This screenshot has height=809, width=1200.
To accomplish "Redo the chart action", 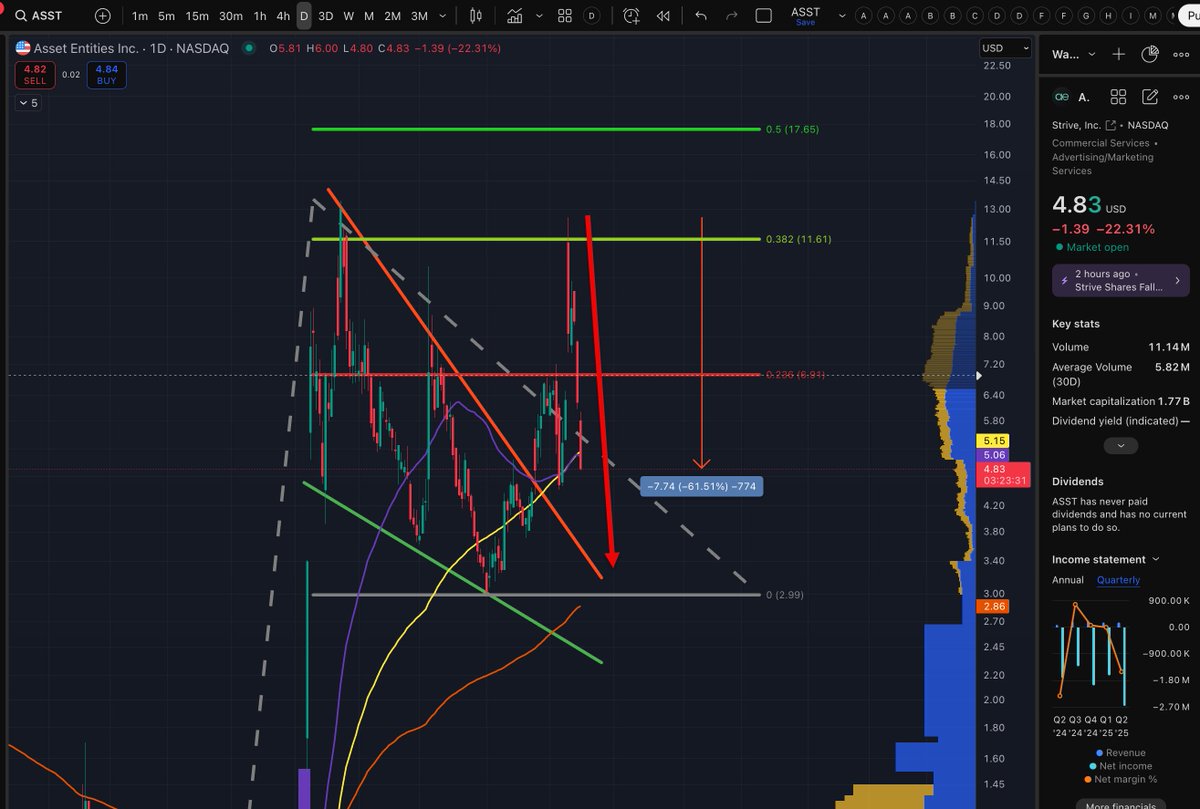I will 731,16.
